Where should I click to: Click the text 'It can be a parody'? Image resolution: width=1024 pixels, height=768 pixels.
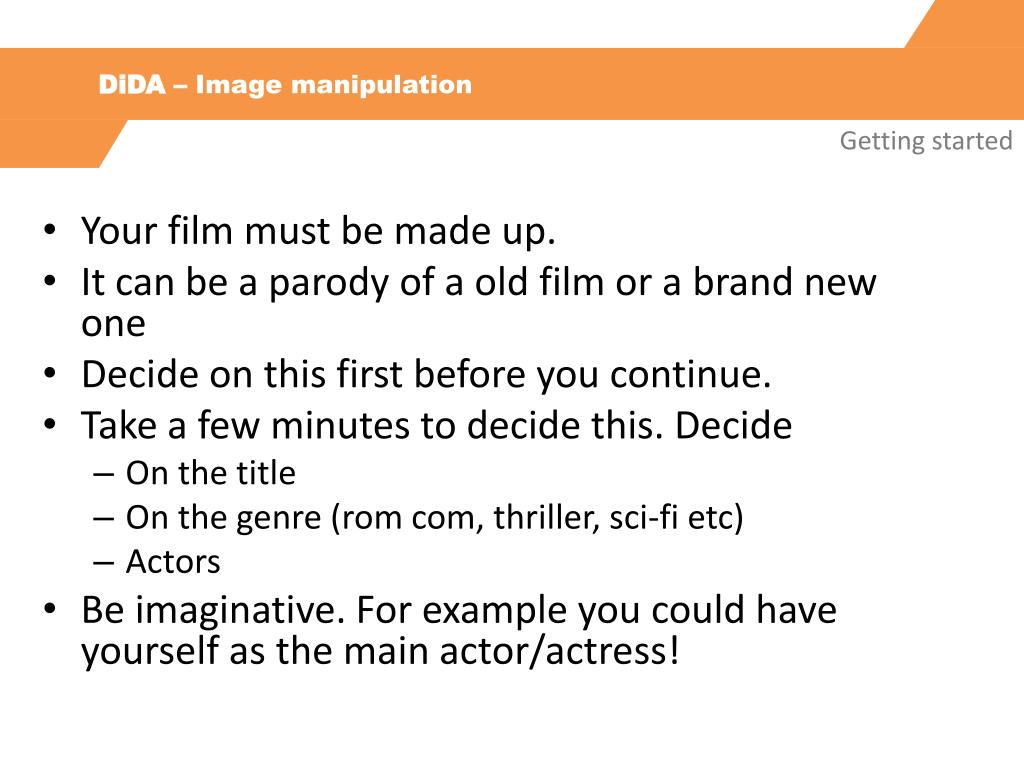tap(236, 283)
